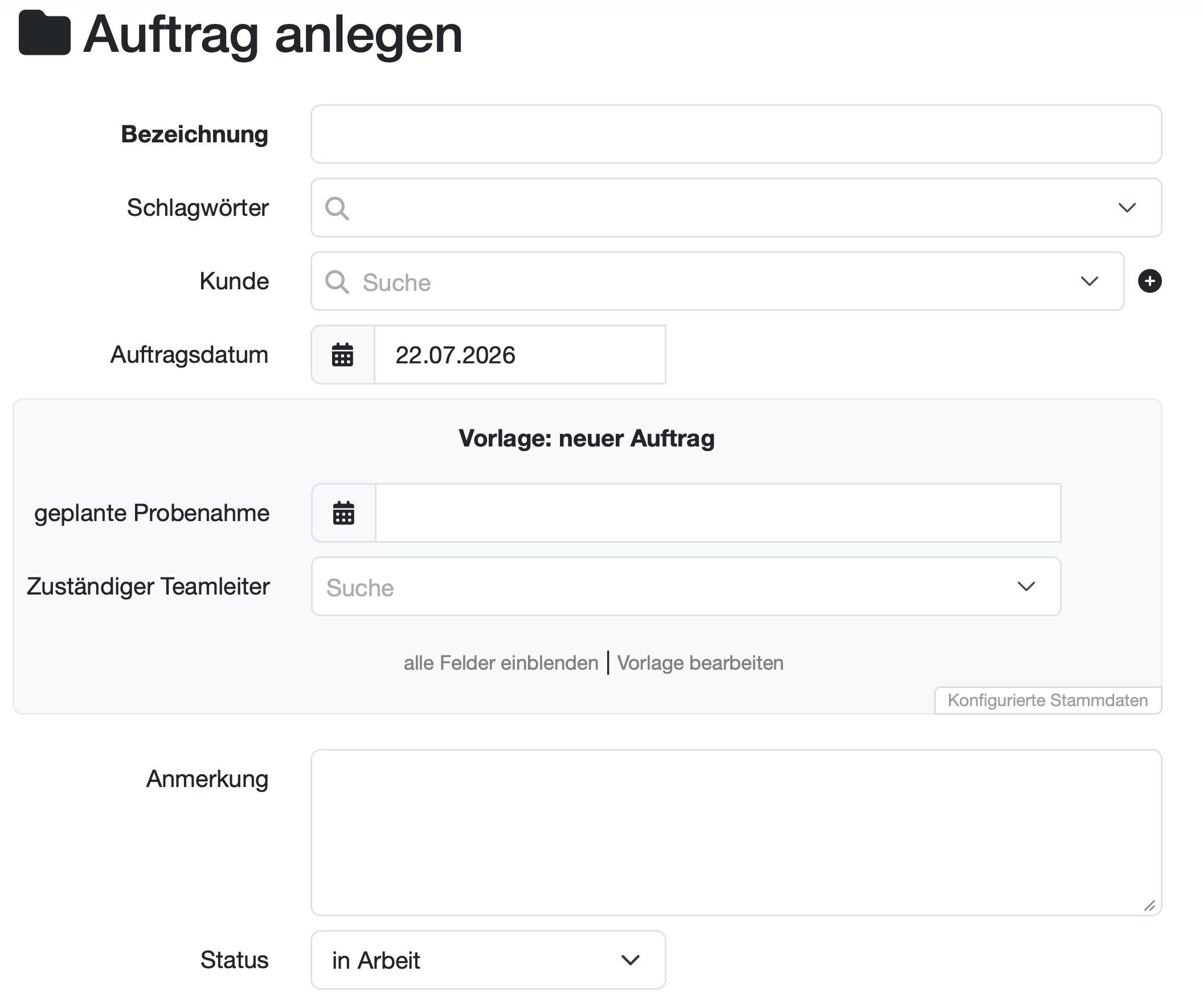The height and width of the screenshot is (1008, 1203).
Task: Expand the Zuständiger Teamleiter dropdown chevron
Action: coord(1026,587)
